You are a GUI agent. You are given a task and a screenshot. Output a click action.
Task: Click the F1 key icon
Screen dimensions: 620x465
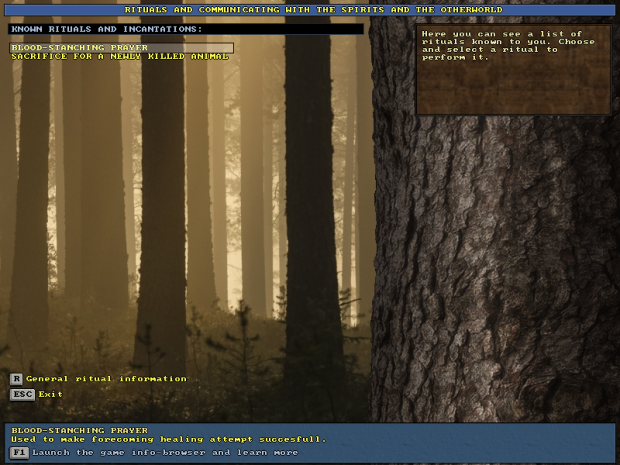pos(19,452)
